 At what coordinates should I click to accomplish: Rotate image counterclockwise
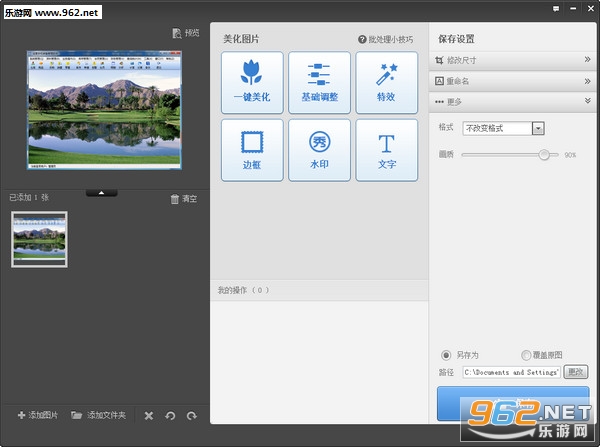click(x=170, y=416)
